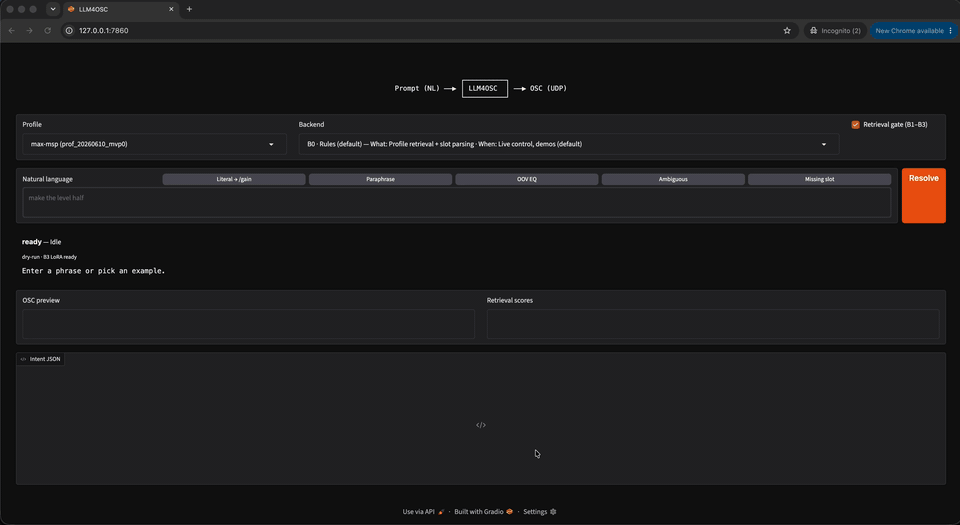Pick the Missing slot example

pyautogui.click(x=819, y=179)
